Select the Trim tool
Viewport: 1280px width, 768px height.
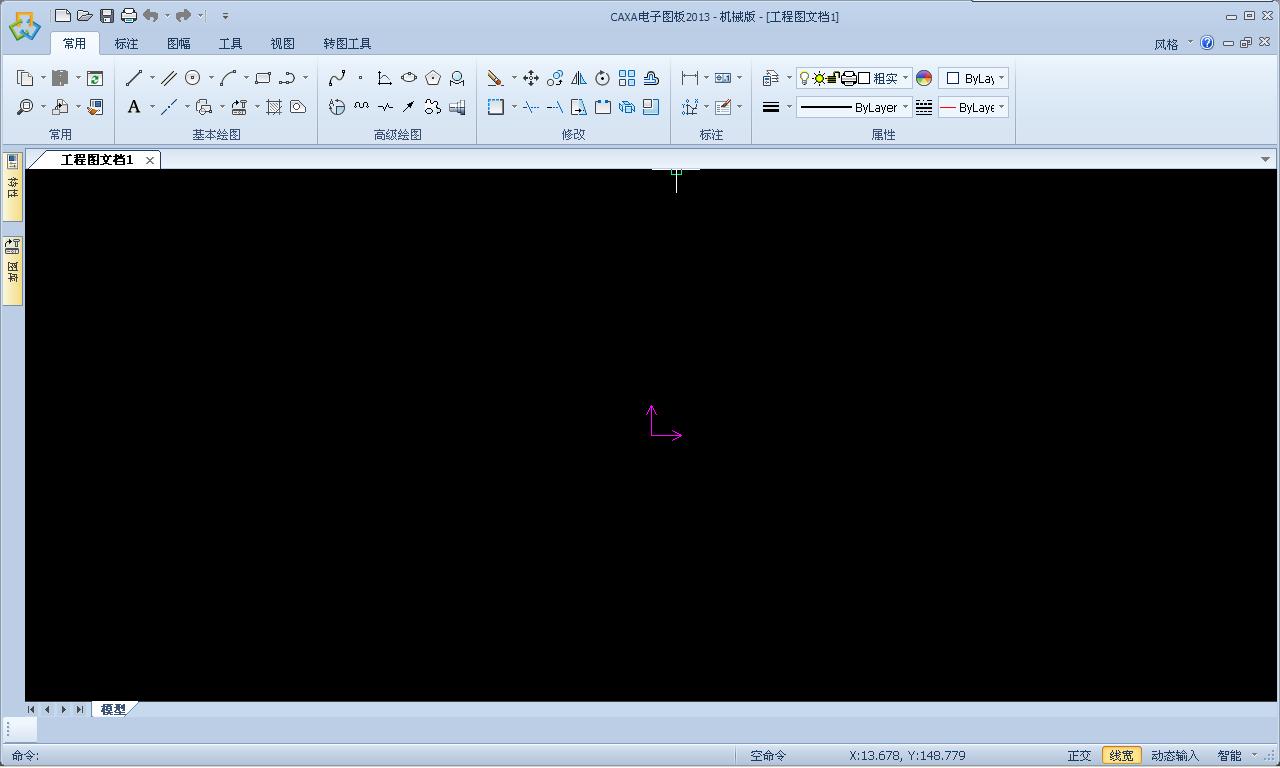click(x=531, y=107)
